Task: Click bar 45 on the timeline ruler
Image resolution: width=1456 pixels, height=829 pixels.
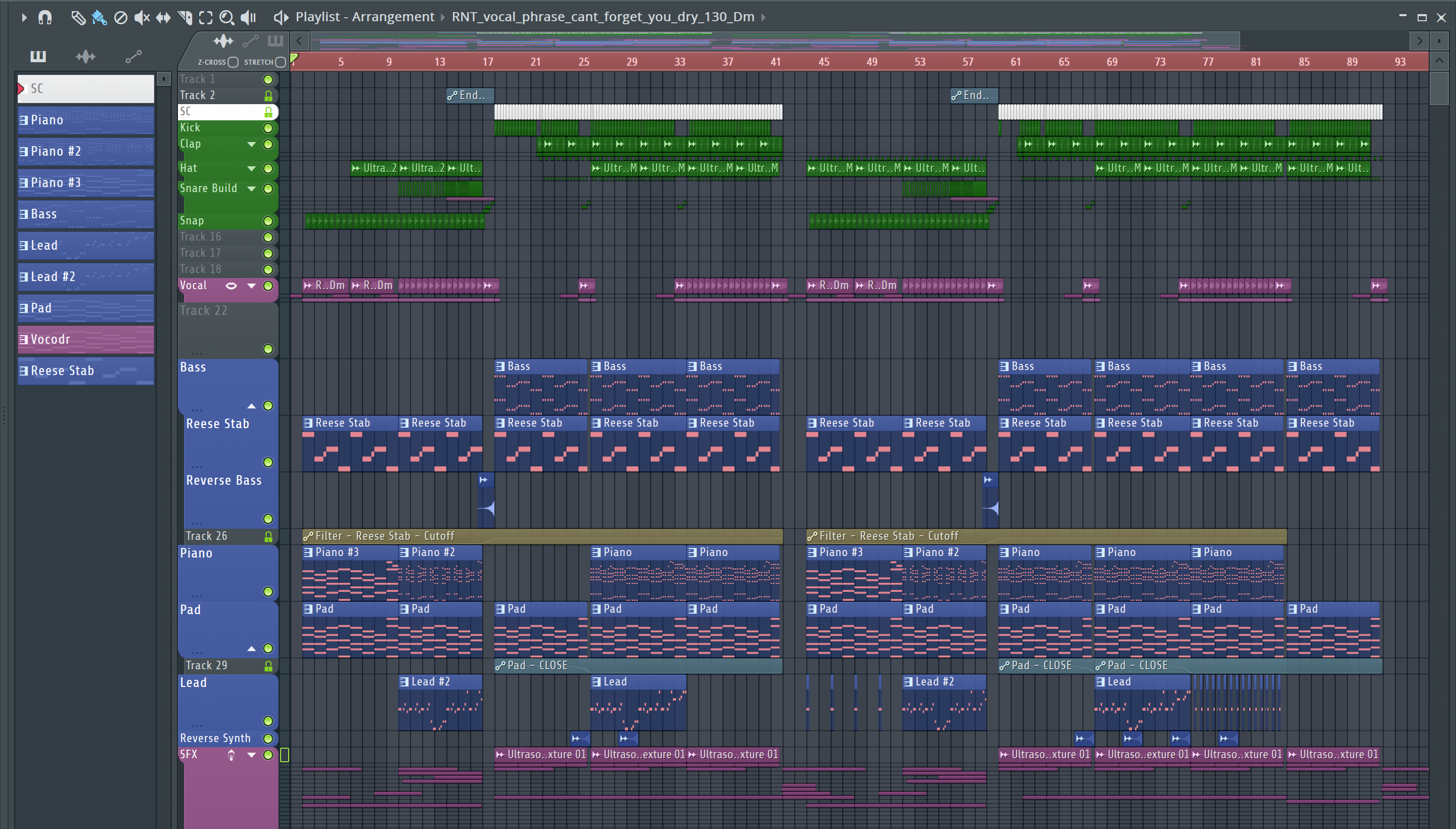Action: (x=824, y=62)
